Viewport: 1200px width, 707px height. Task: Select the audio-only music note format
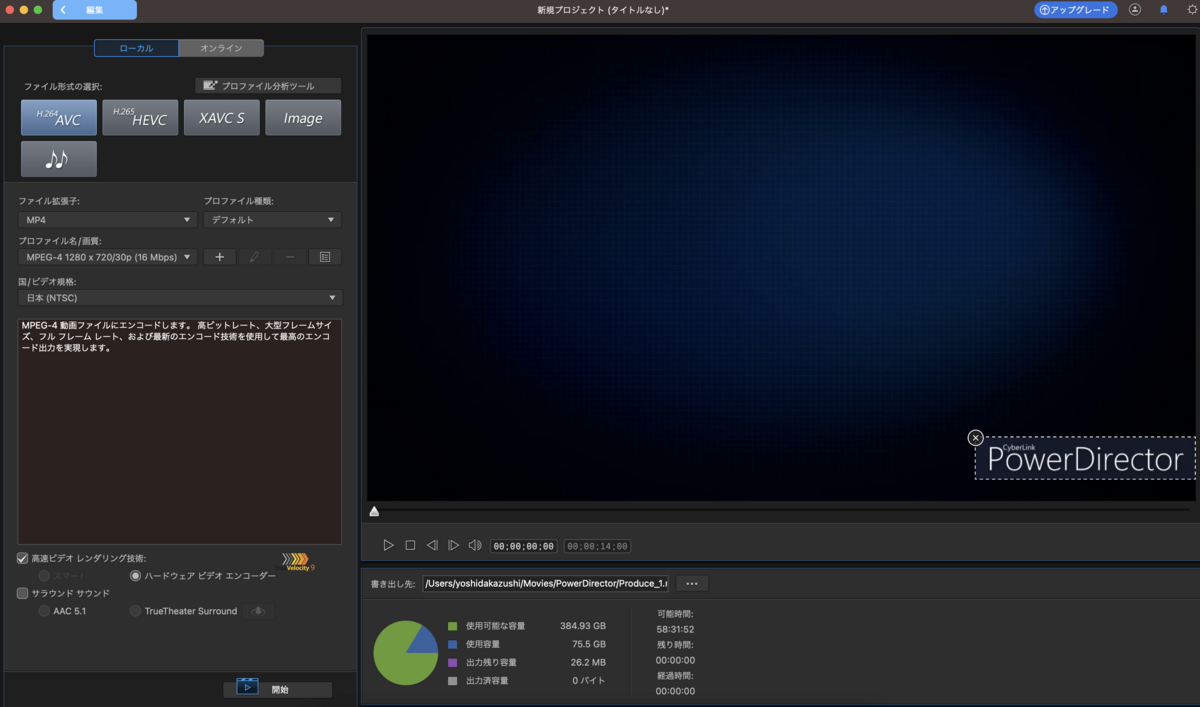pos(59,159)
